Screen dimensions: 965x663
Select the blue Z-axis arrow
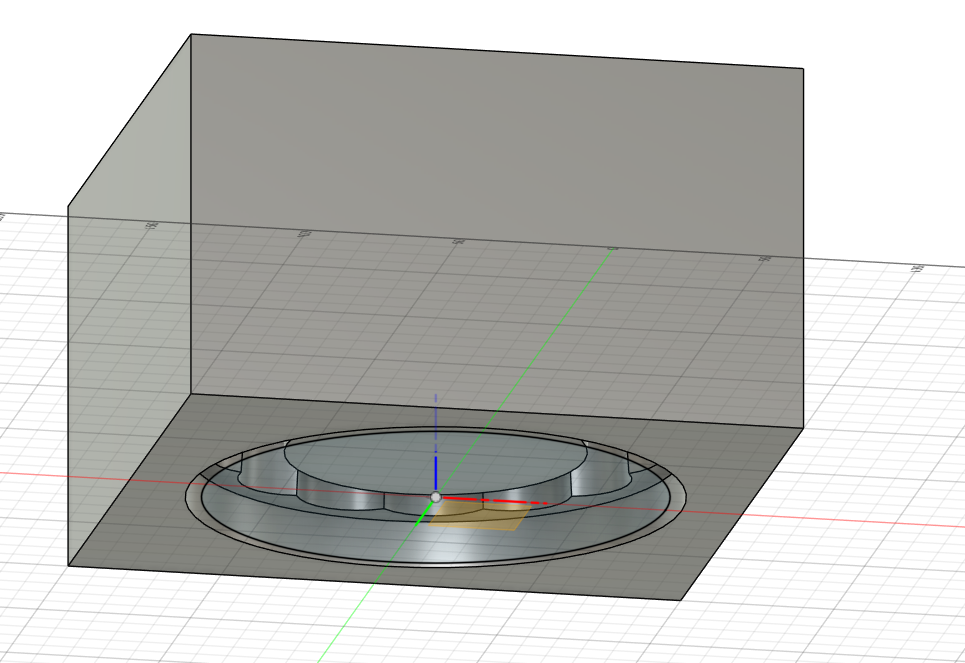click(x=435, y=472)
